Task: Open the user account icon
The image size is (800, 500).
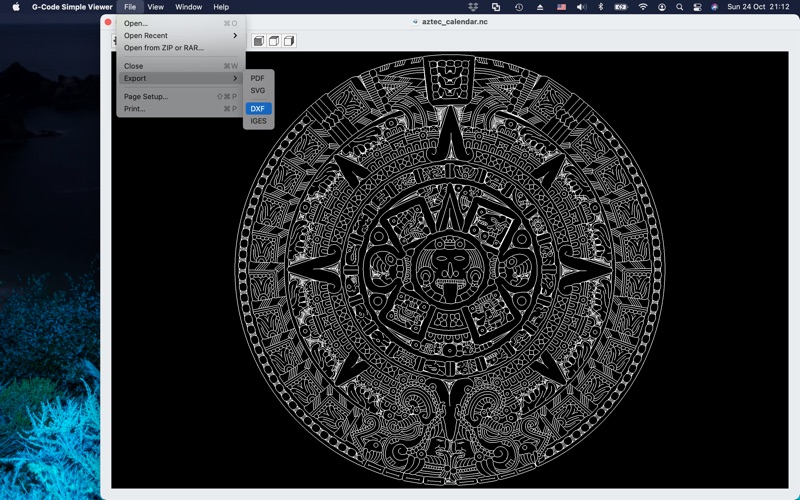Action: [662, 7]
